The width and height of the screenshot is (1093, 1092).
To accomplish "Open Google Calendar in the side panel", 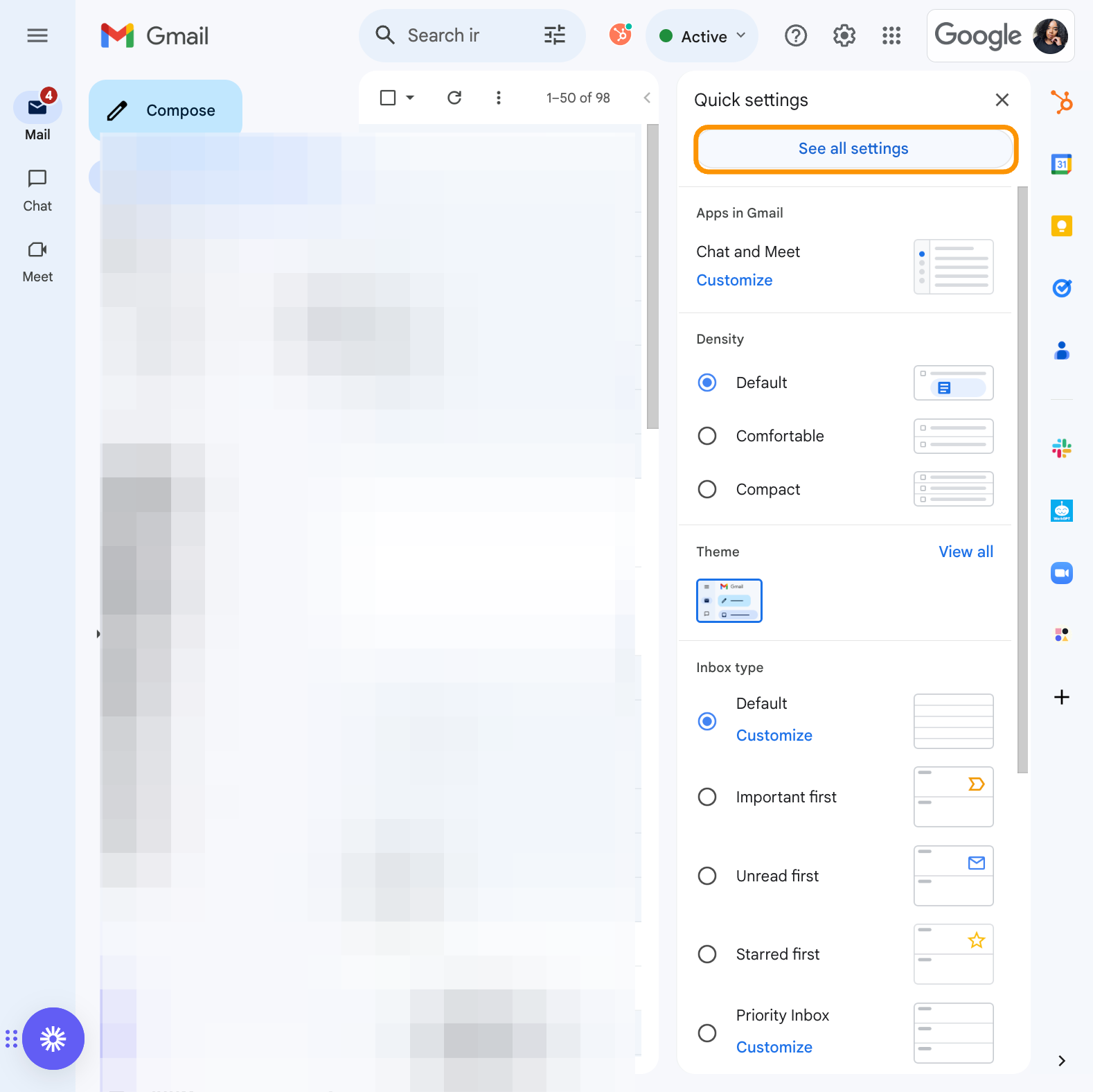I will (1062, 164).
